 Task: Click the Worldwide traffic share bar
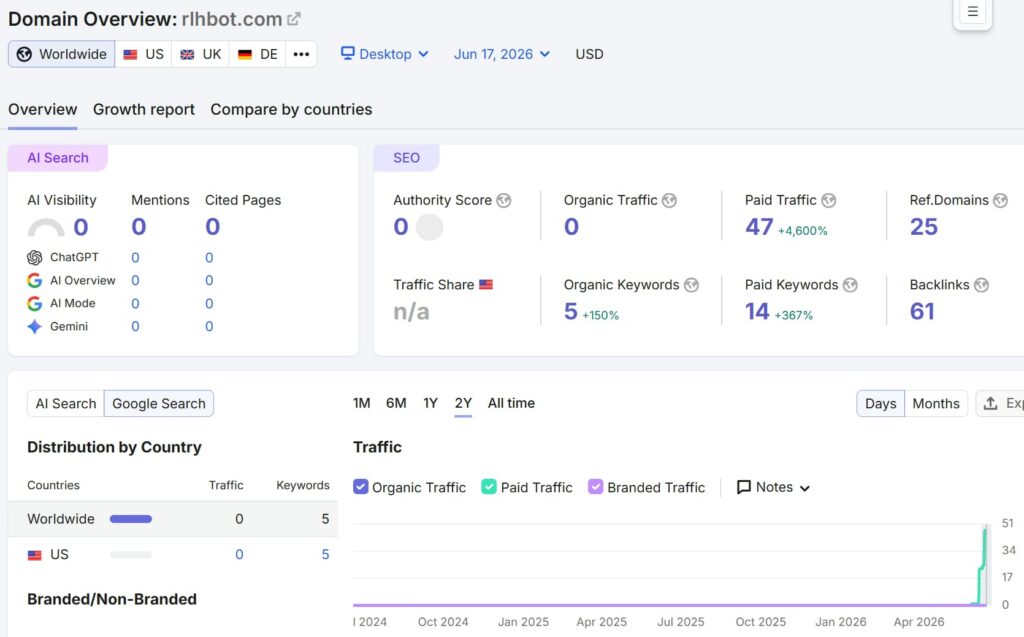point(131,519)
